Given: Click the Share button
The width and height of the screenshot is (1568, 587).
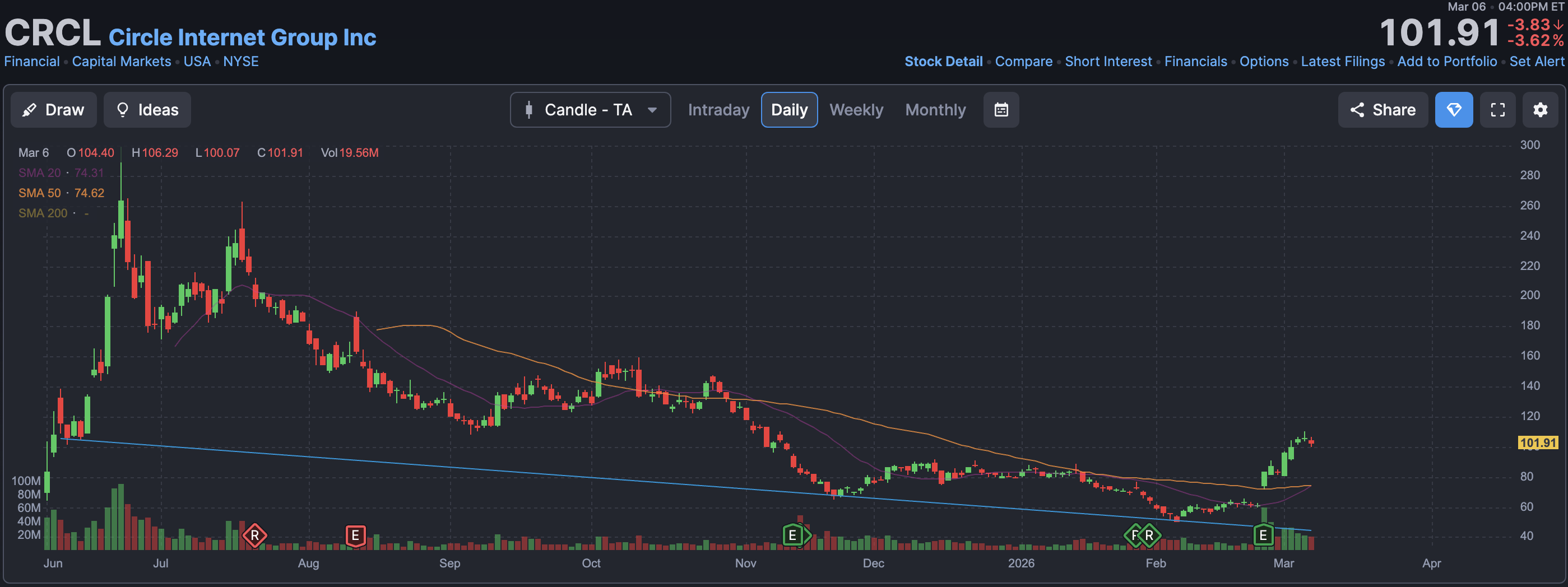Looking at the screenshot, I should (x=1383, y=109).
